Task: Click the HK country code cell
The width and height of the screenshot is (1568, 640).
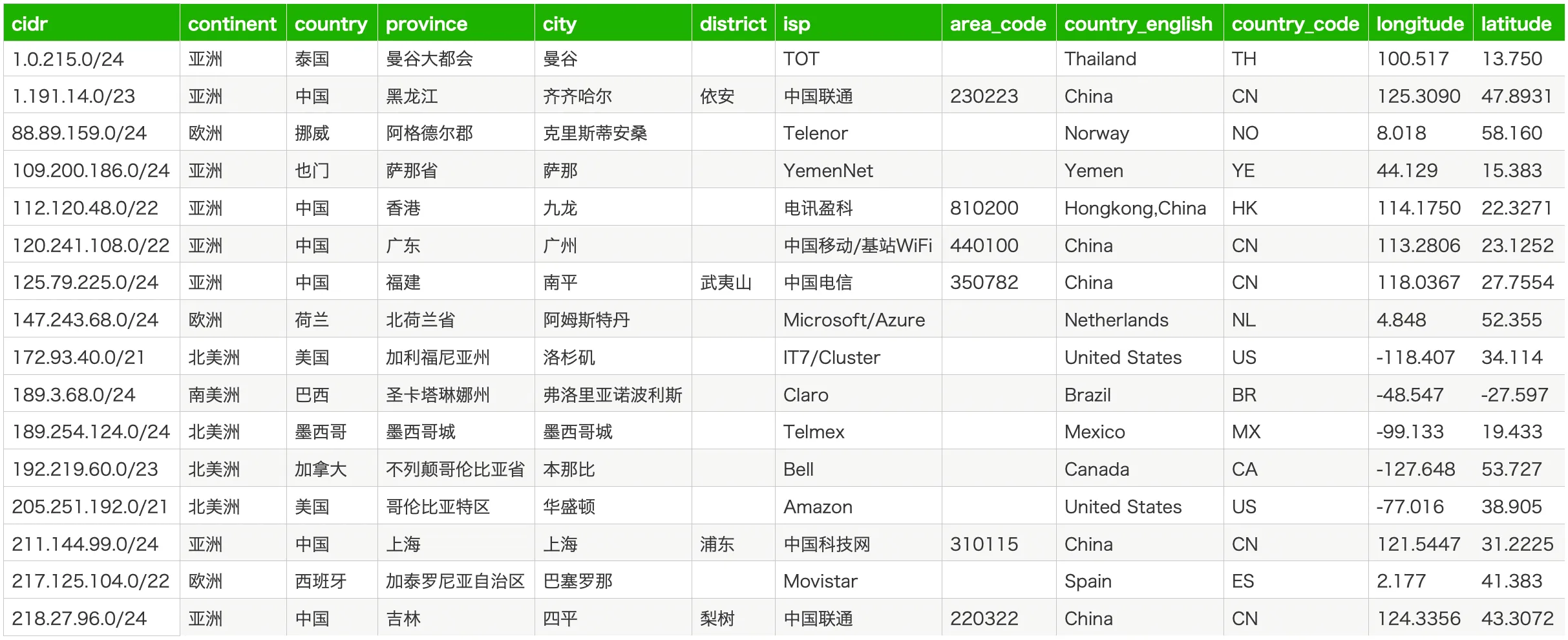Action: [x=1296, y=208]
